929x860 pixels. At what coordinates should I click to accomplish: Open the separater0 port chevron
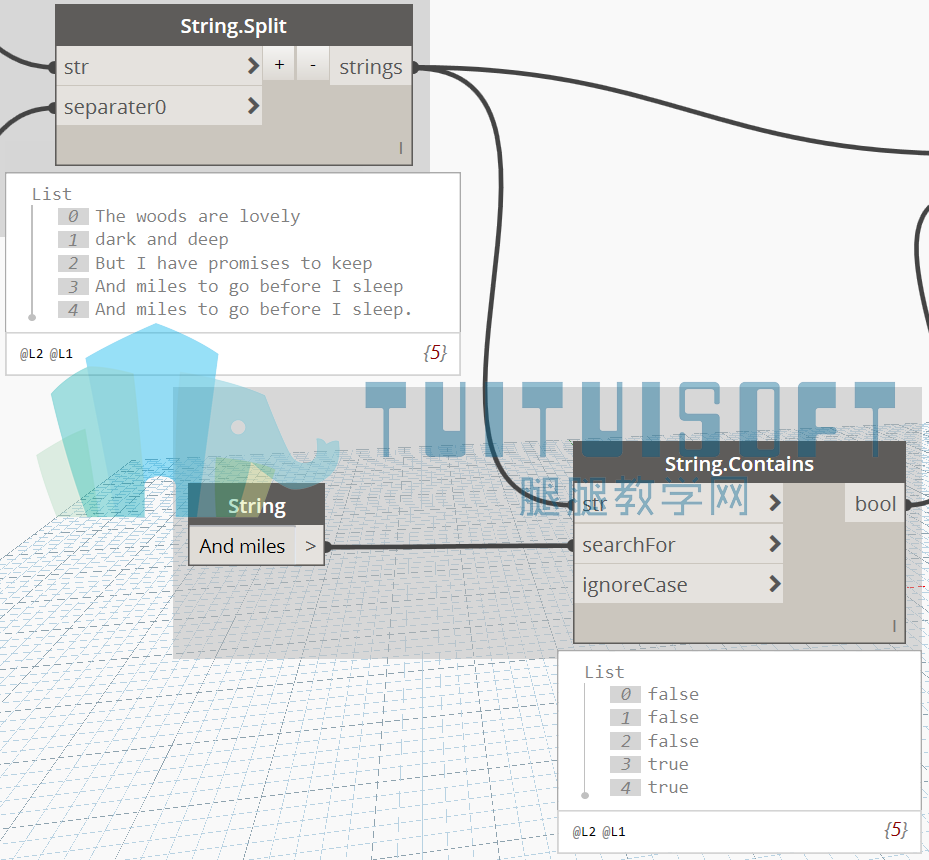tap(253, 106)
